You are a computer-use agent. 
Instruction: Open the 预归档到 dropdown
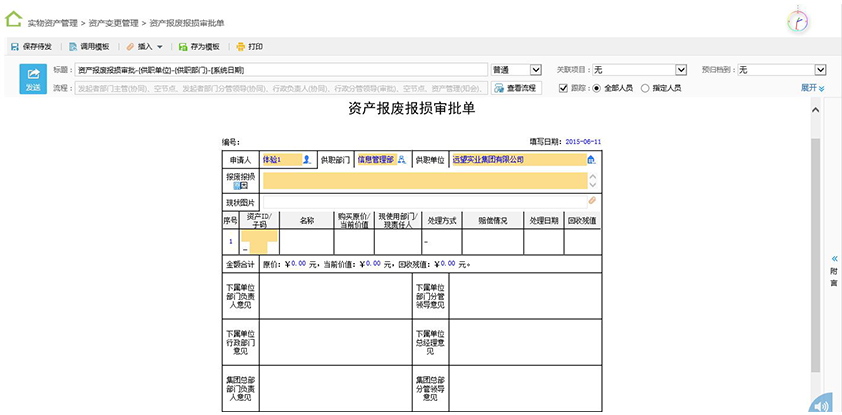(781, 70)
